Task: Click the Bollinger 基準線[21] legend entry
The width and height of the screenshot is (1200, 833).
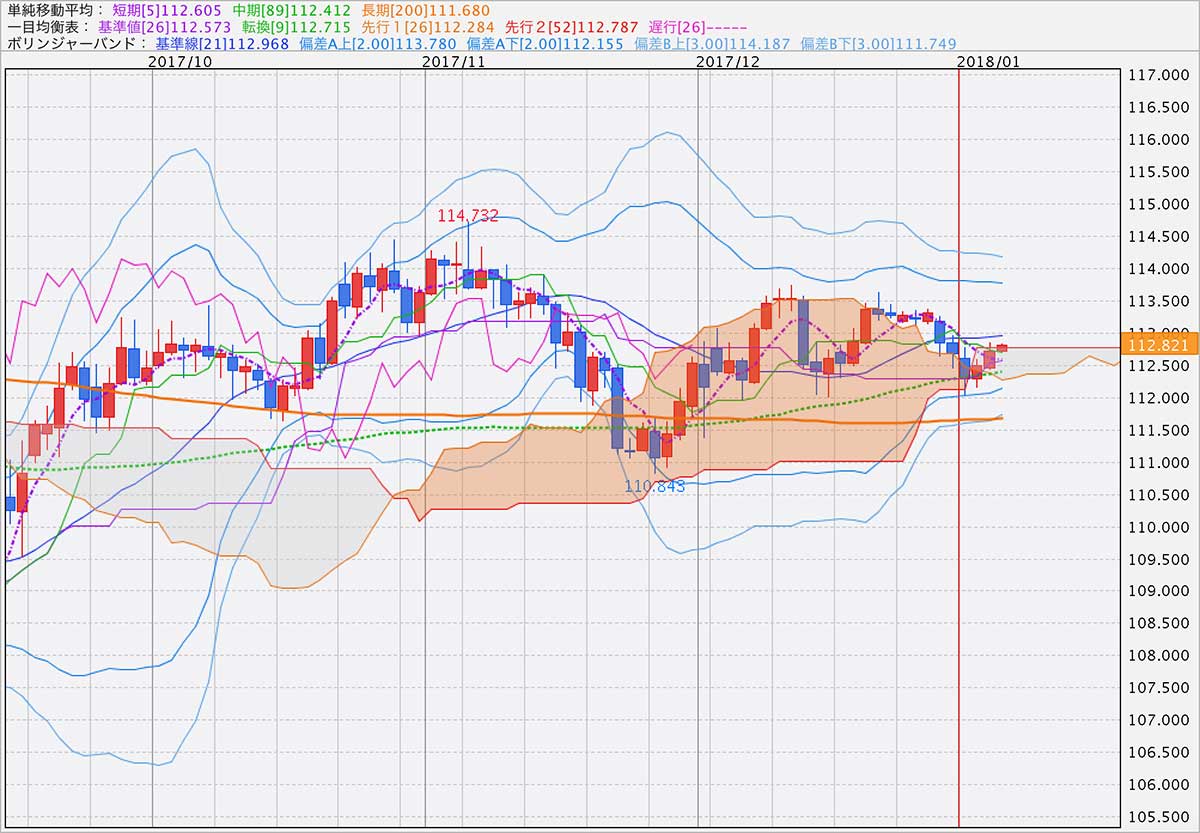Action: click(x=221, y=44)
